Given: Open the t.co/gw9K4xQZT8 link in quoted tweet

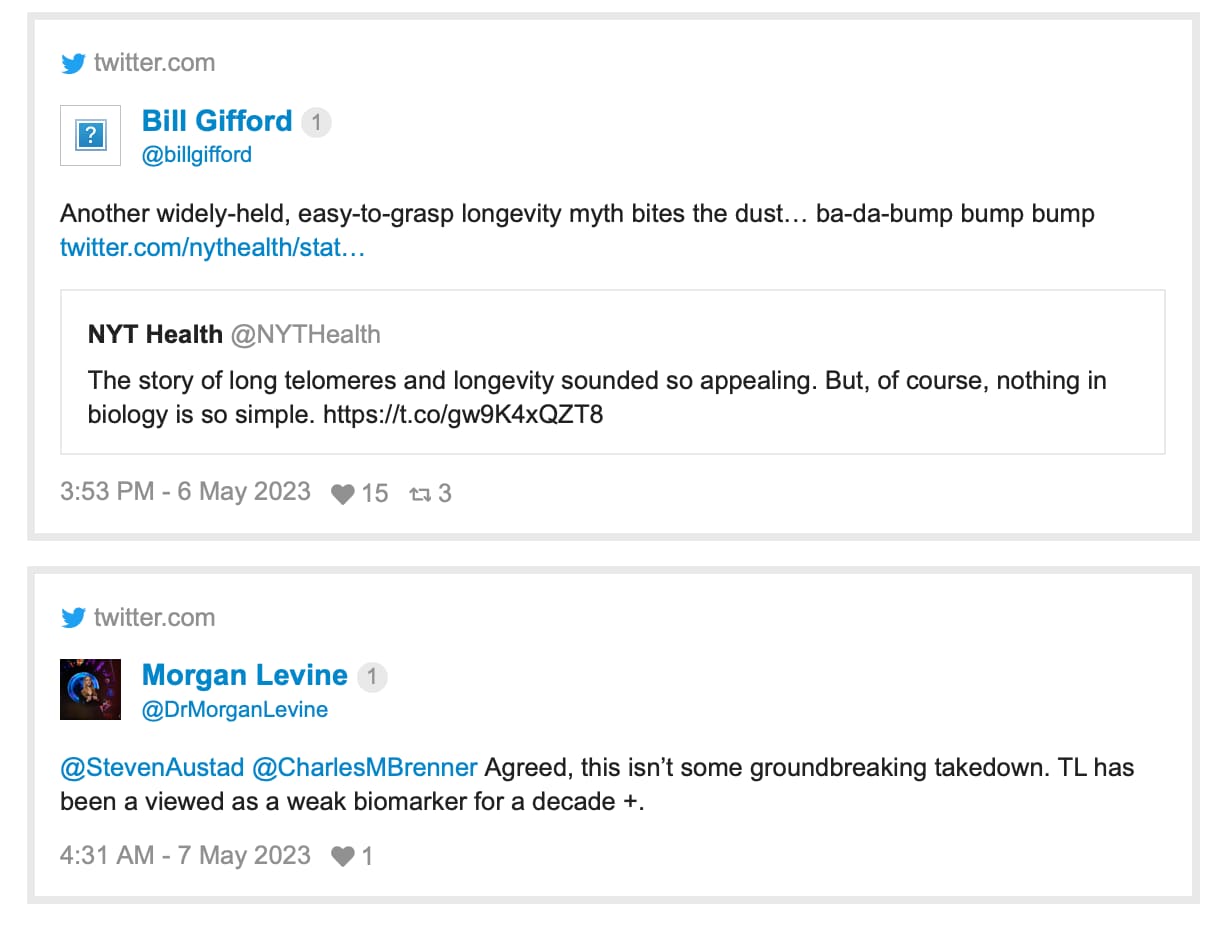Looking at the screenshot, I should click(x=463, y=414).
